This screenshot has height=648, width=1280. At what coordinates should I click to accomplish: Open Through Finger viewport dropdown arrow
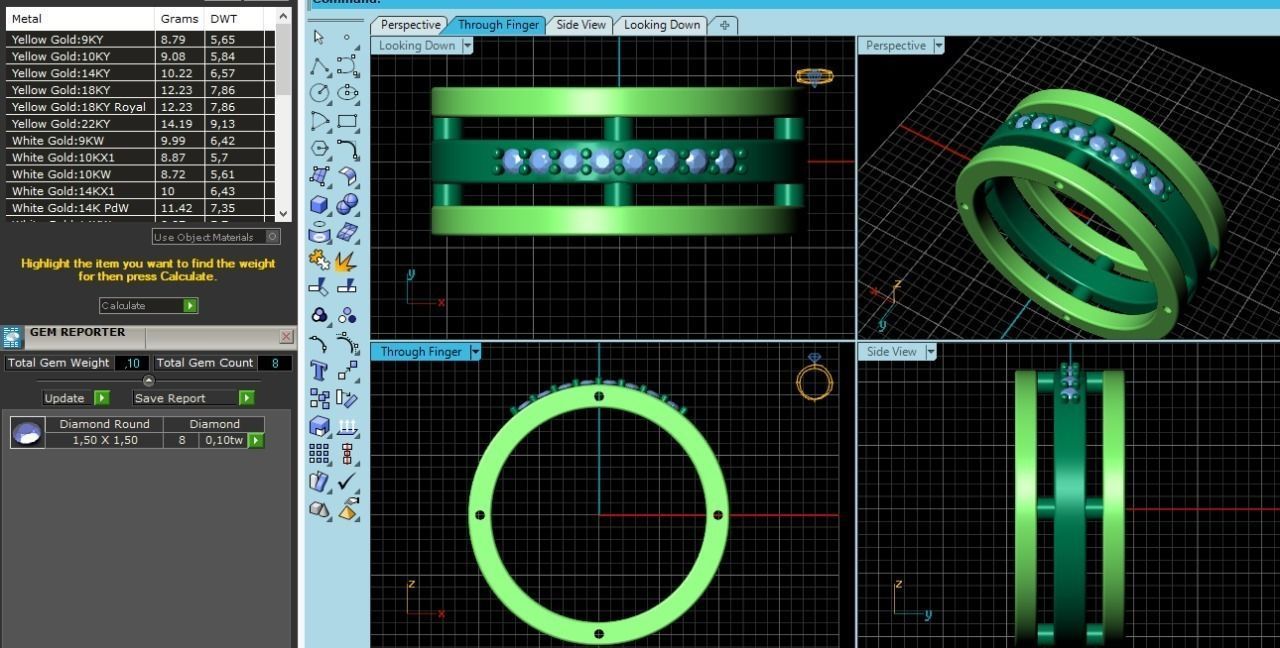[x=475, y=352]
